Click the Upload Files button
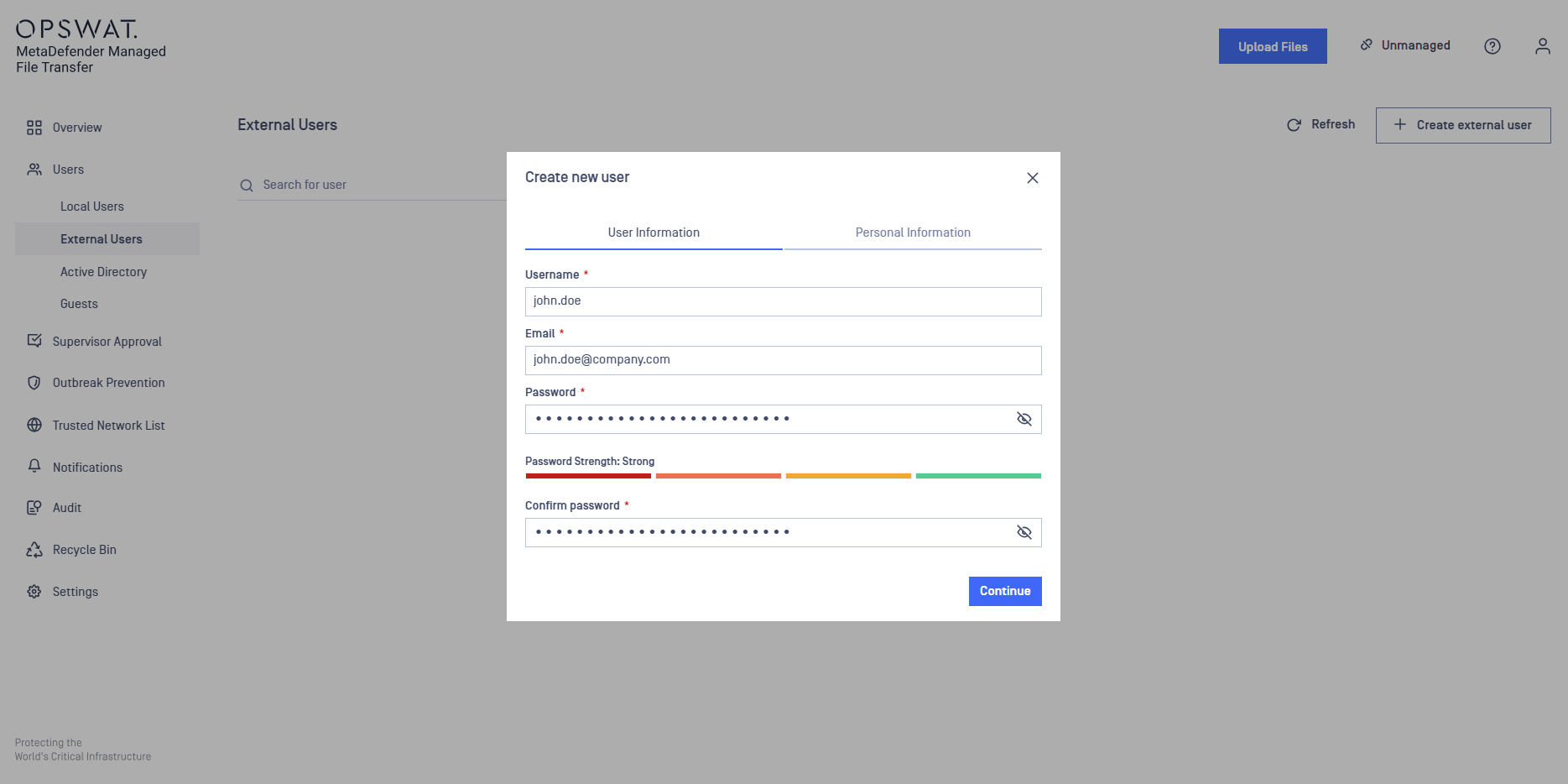The width and height of the screenshot is (1568, 784). tap(1273, 46)
